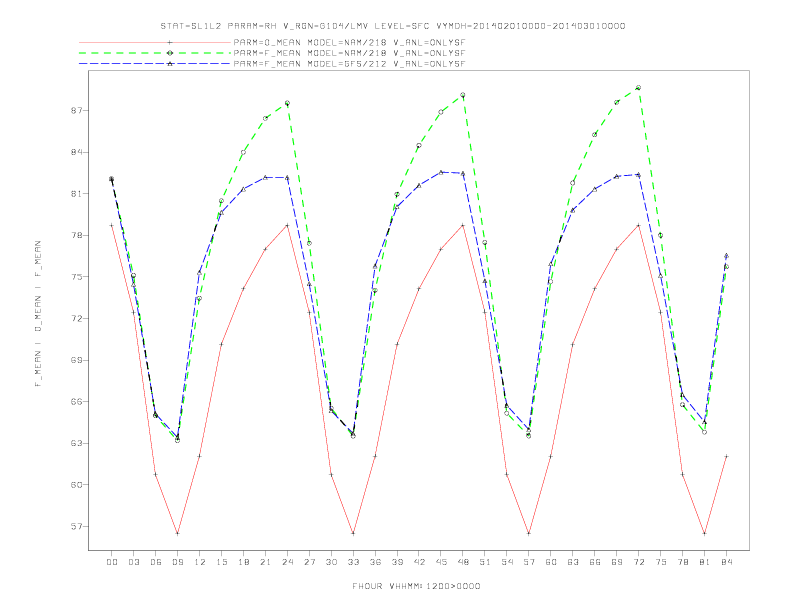The height and width of the screenshot is (612, 792).
Task: Click x-axis tick label 63
Action: (573, 562)
